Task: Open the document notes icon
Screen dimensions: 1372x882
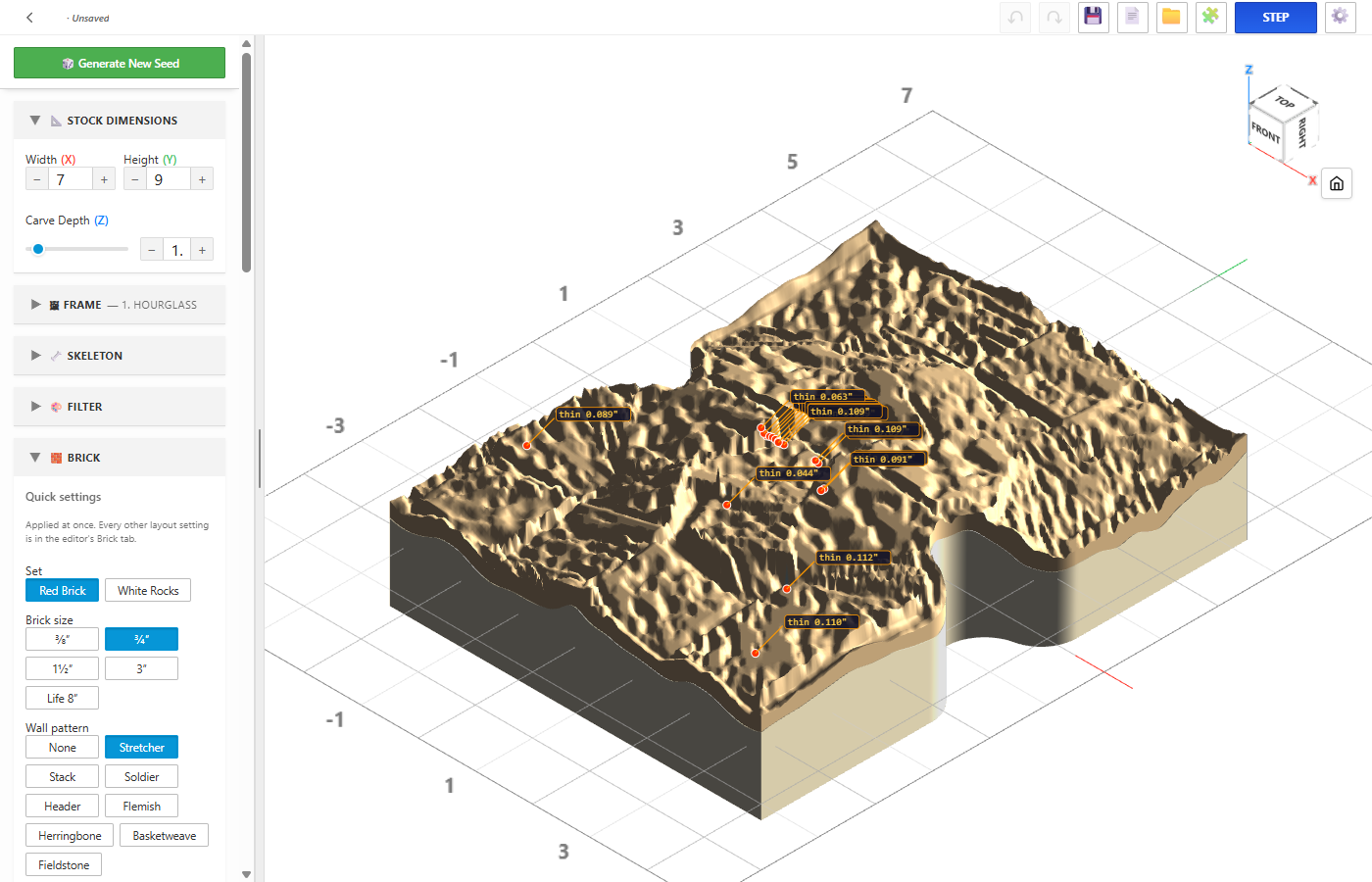Action: (x=1133, y=18)
